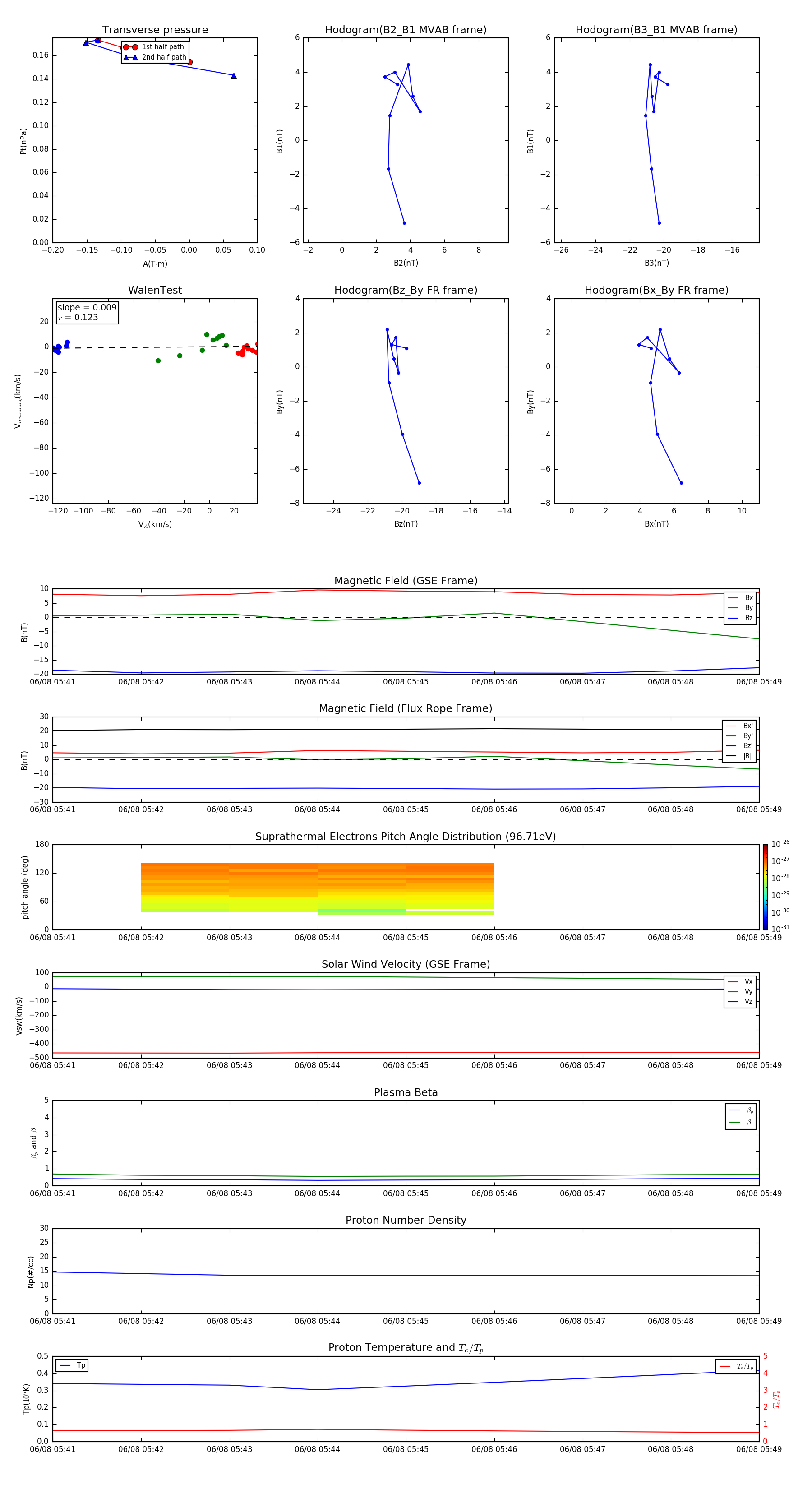This screenshot has width=812, height=1489.
Task: Click the green dot cluster in WalenTest plot
Action: tap(217, 338)
